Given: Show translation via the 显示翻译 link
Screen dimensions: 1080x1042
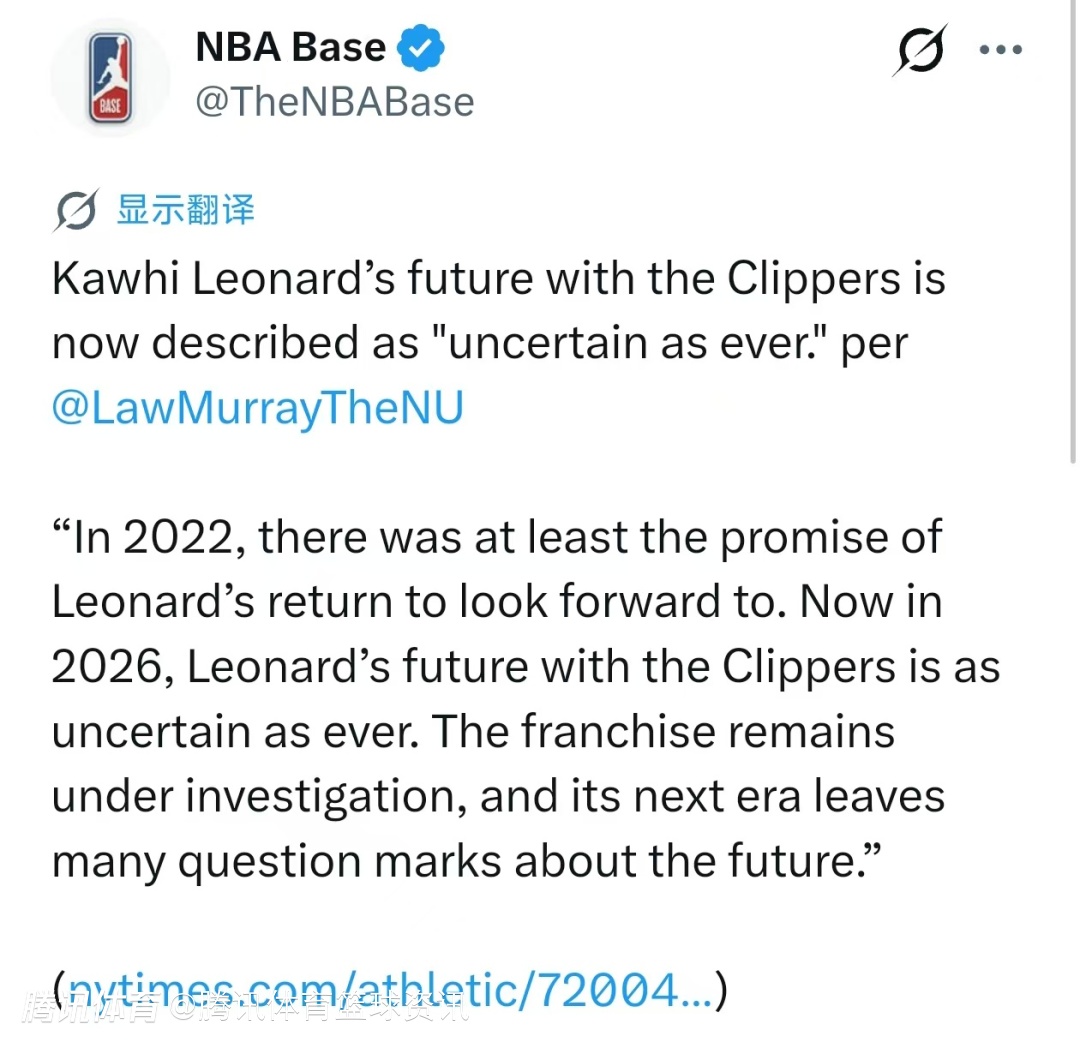Looking at the screenshot, I should coord(186,210).
